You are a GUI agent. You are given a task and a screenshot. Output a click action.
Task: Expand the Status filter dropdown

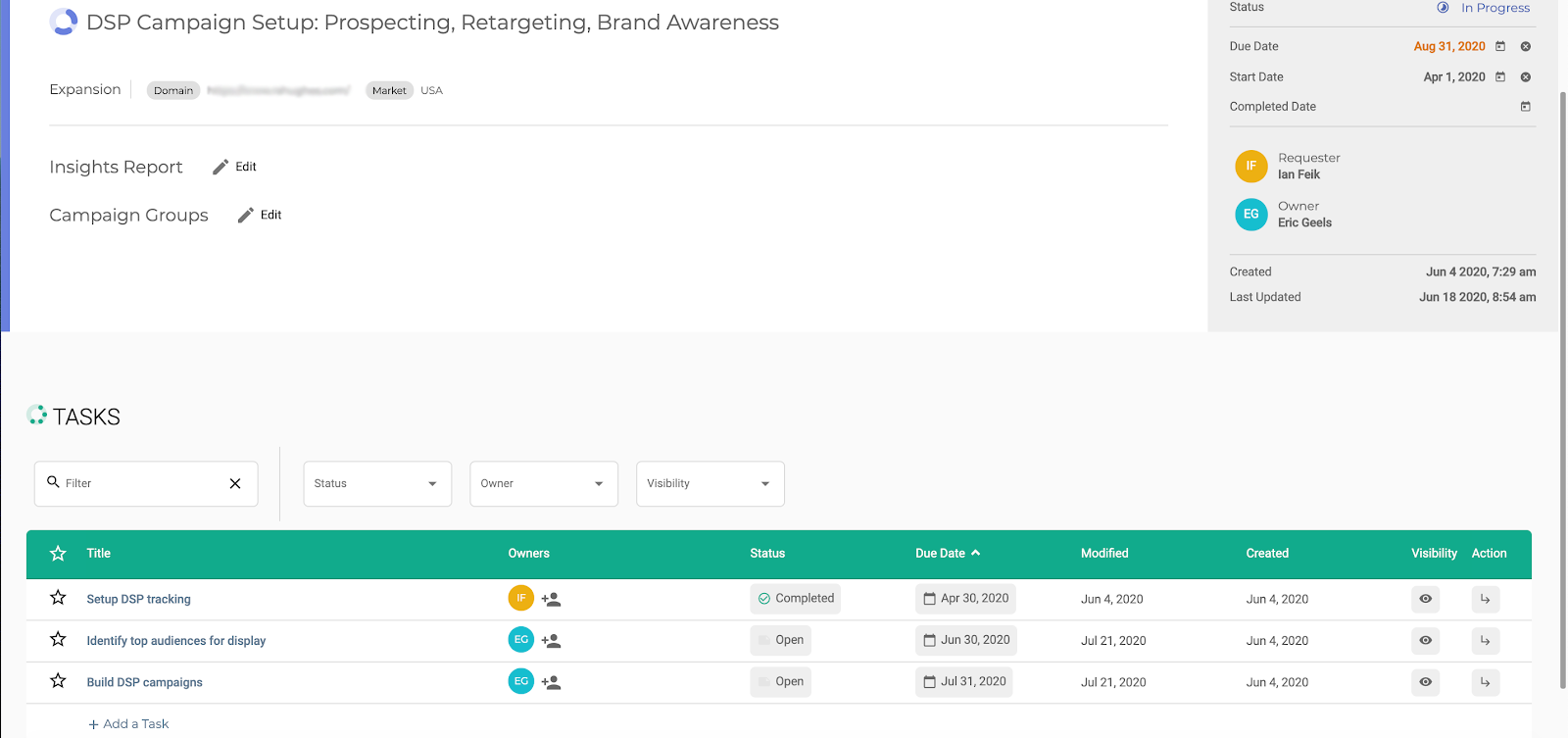377,483
